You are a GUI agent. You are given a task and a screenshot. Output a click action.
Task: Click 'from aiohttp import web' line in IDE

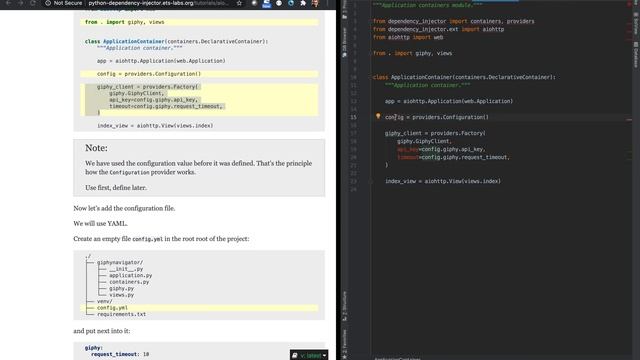pos(408,37)
